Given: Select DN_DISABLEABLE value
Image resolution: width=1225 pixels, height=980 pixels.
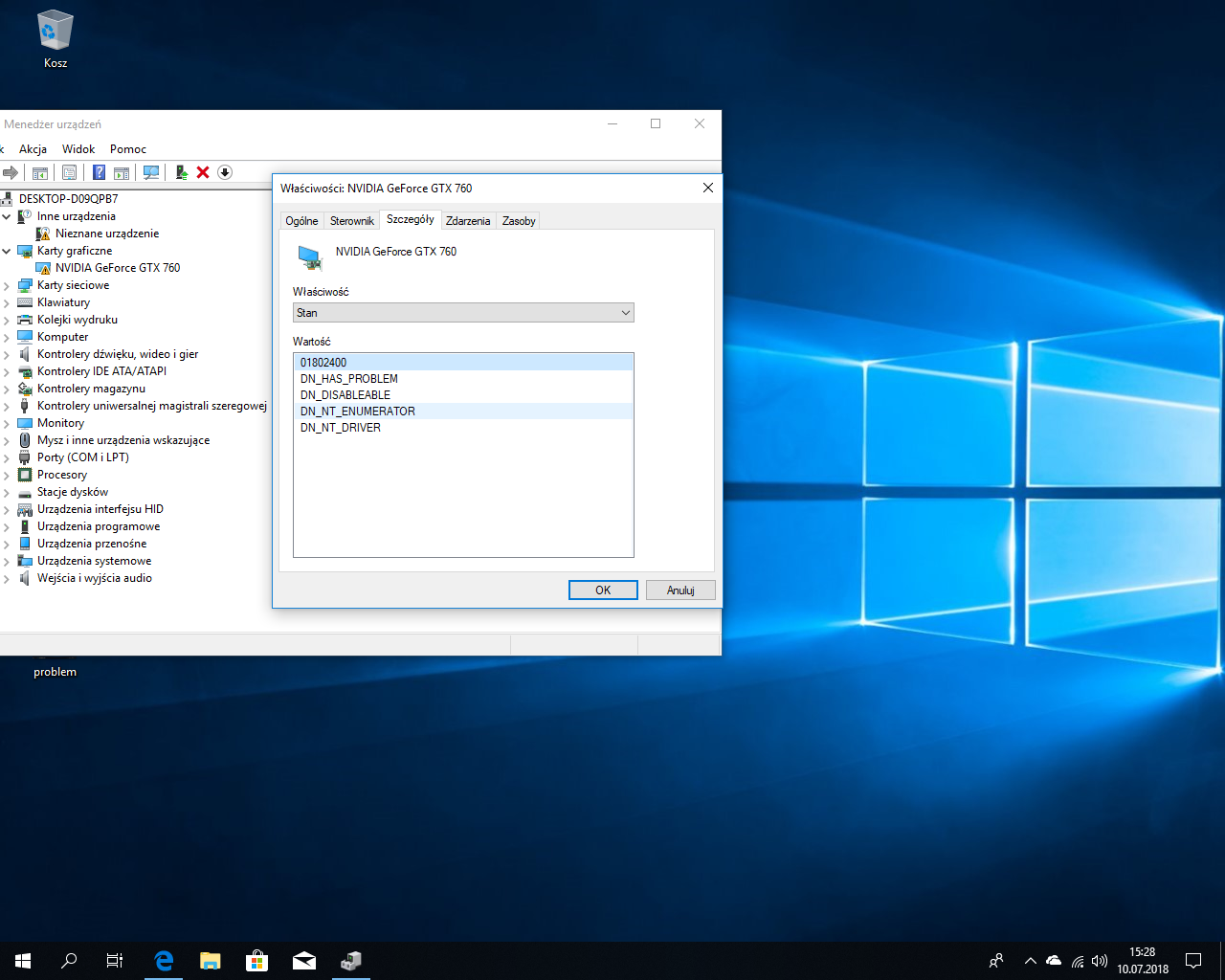Looking at the screenshot, I should coord(463,395).
